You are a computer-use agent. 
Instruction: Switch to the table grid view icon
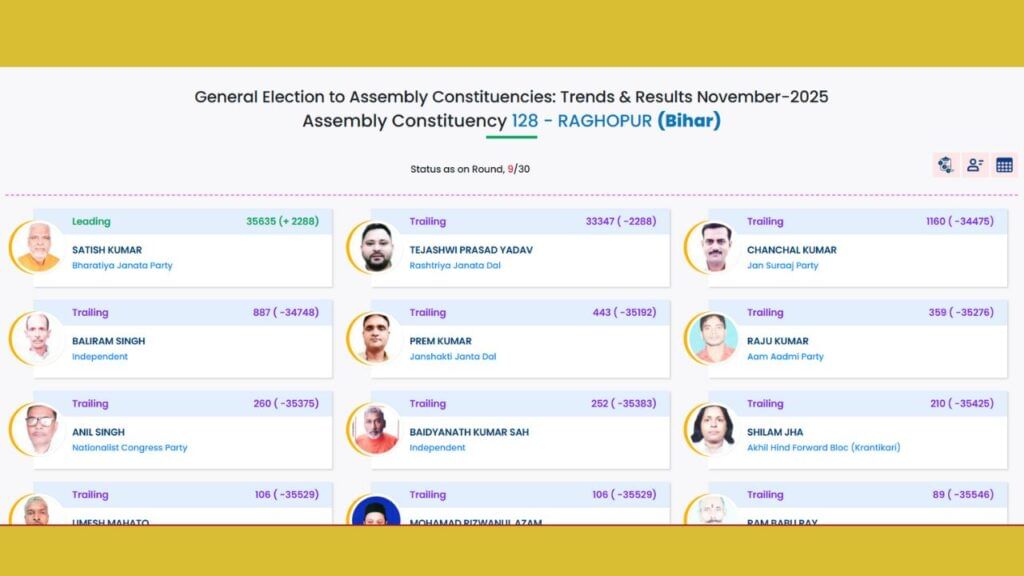pos(1004,165)
